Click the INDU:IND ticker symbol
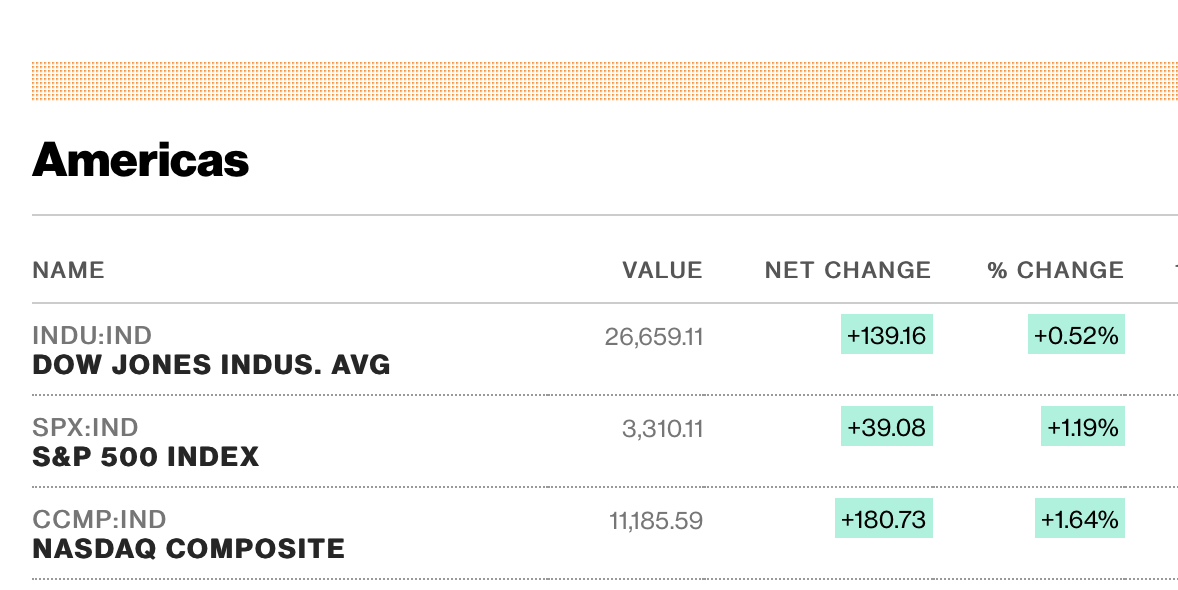Viewport: 1178px width, 590px height. click(92, 335)
